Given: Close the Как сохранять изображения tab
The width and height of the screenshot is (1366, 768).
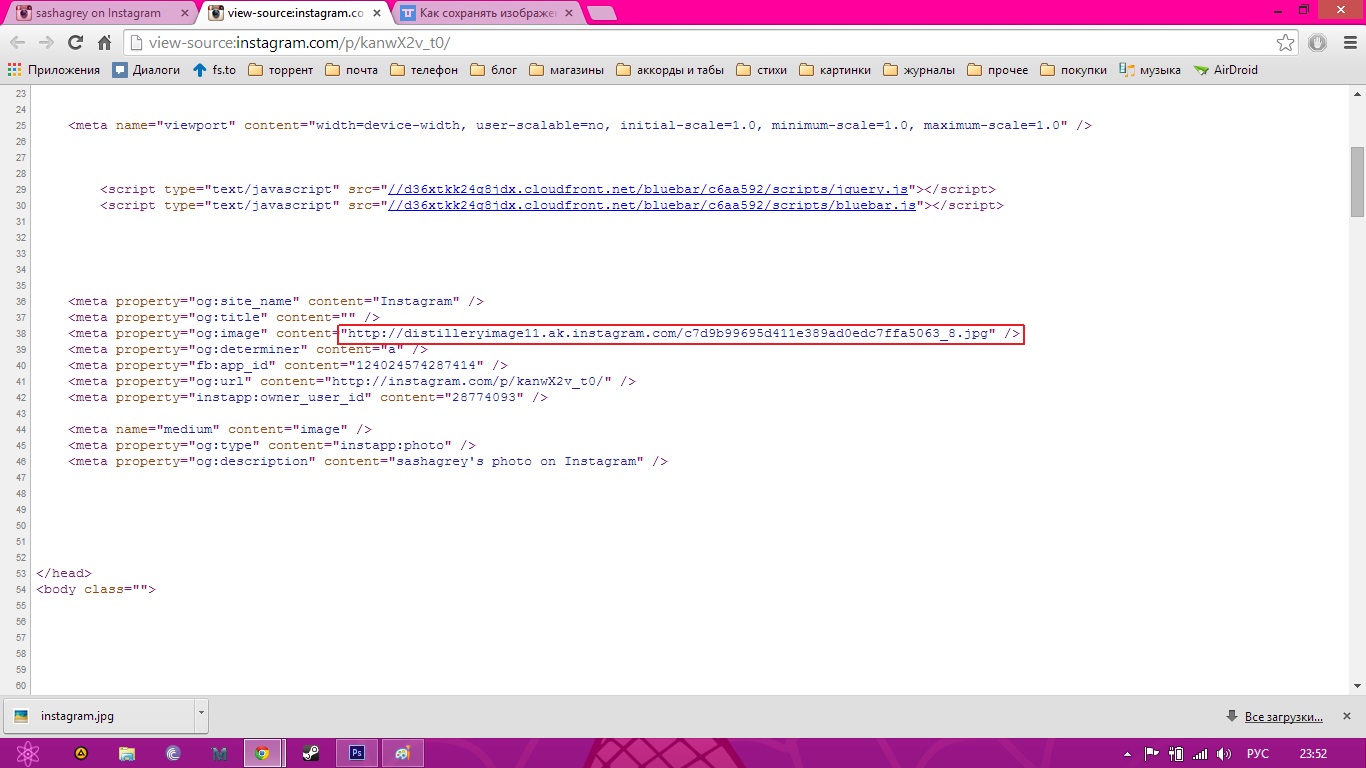Looking at the screenshot, I should tap(568, 13).
